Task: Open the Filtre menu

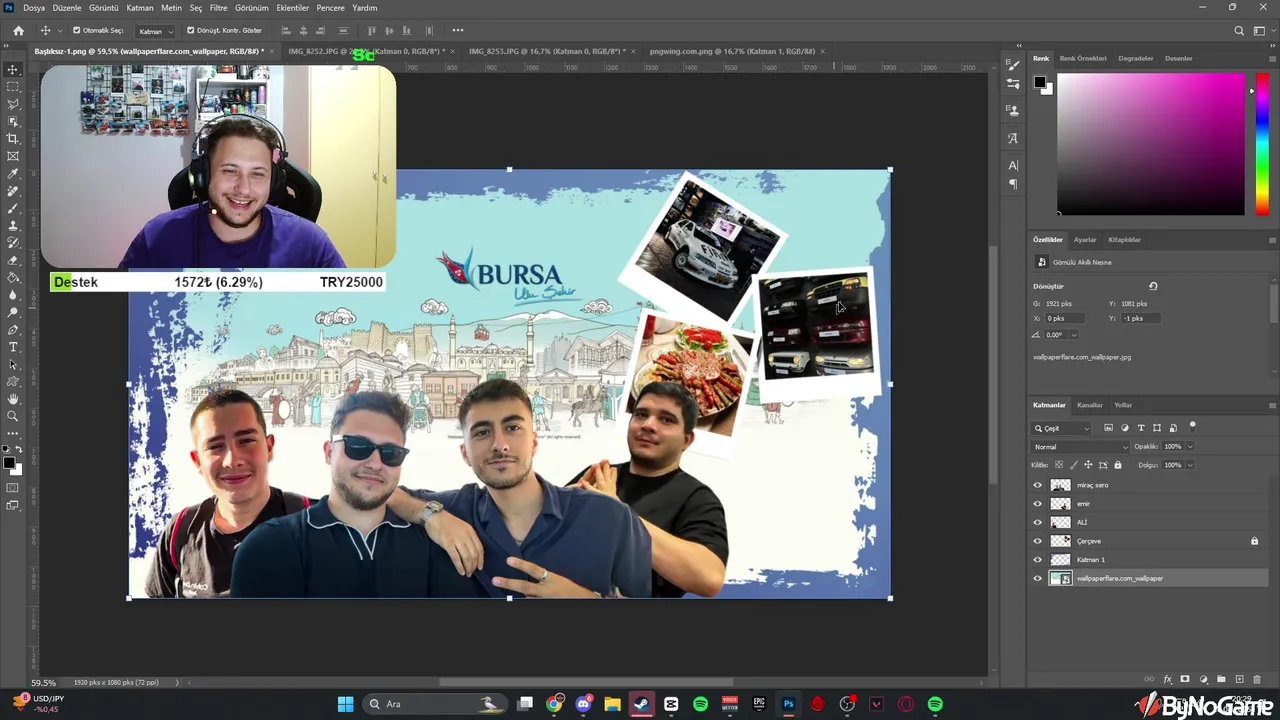Action: [x=218, y=8]
